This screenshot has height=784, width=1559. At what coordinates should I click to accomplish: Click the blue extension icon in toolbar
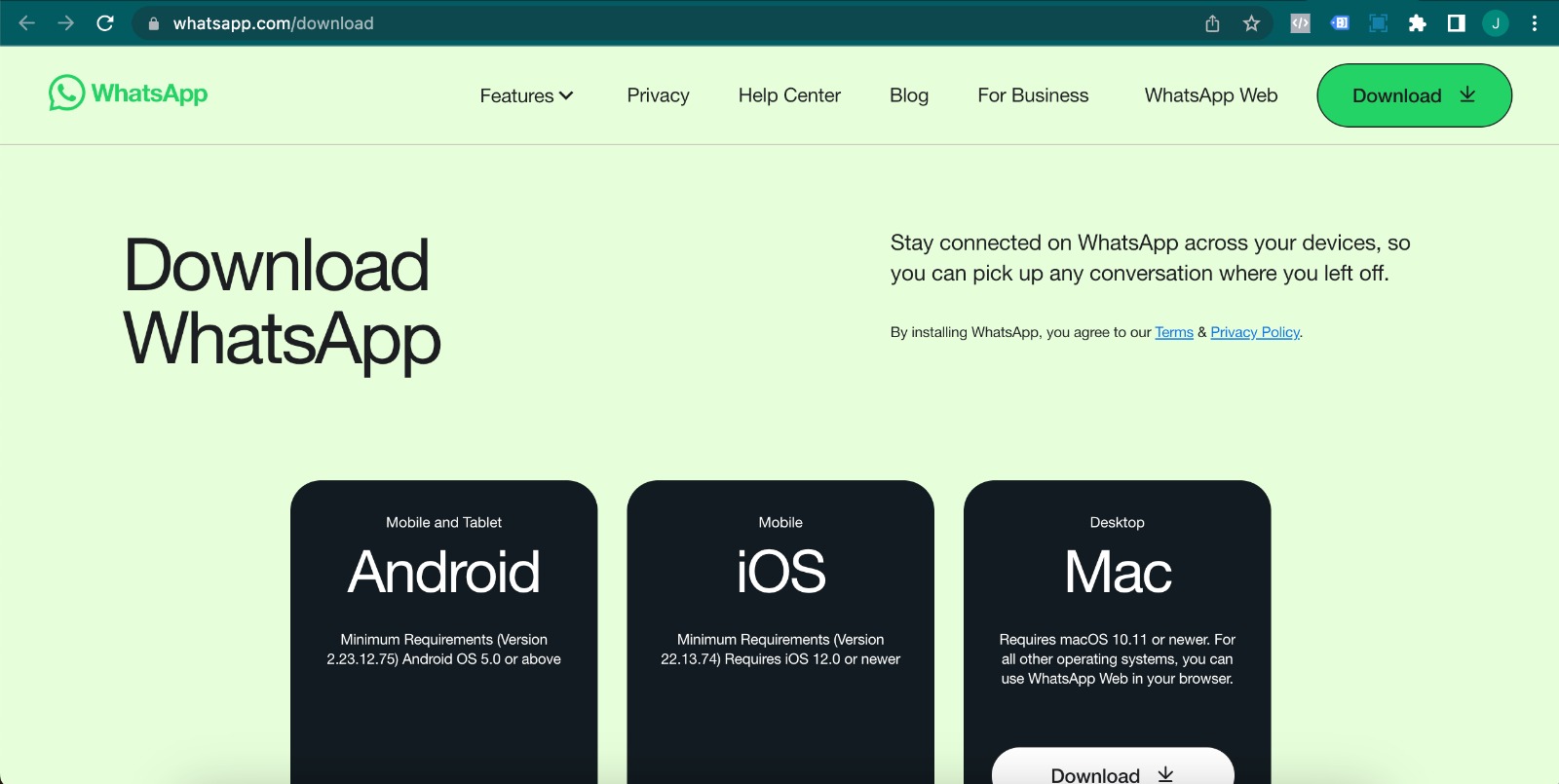(x=1340, y=23)
